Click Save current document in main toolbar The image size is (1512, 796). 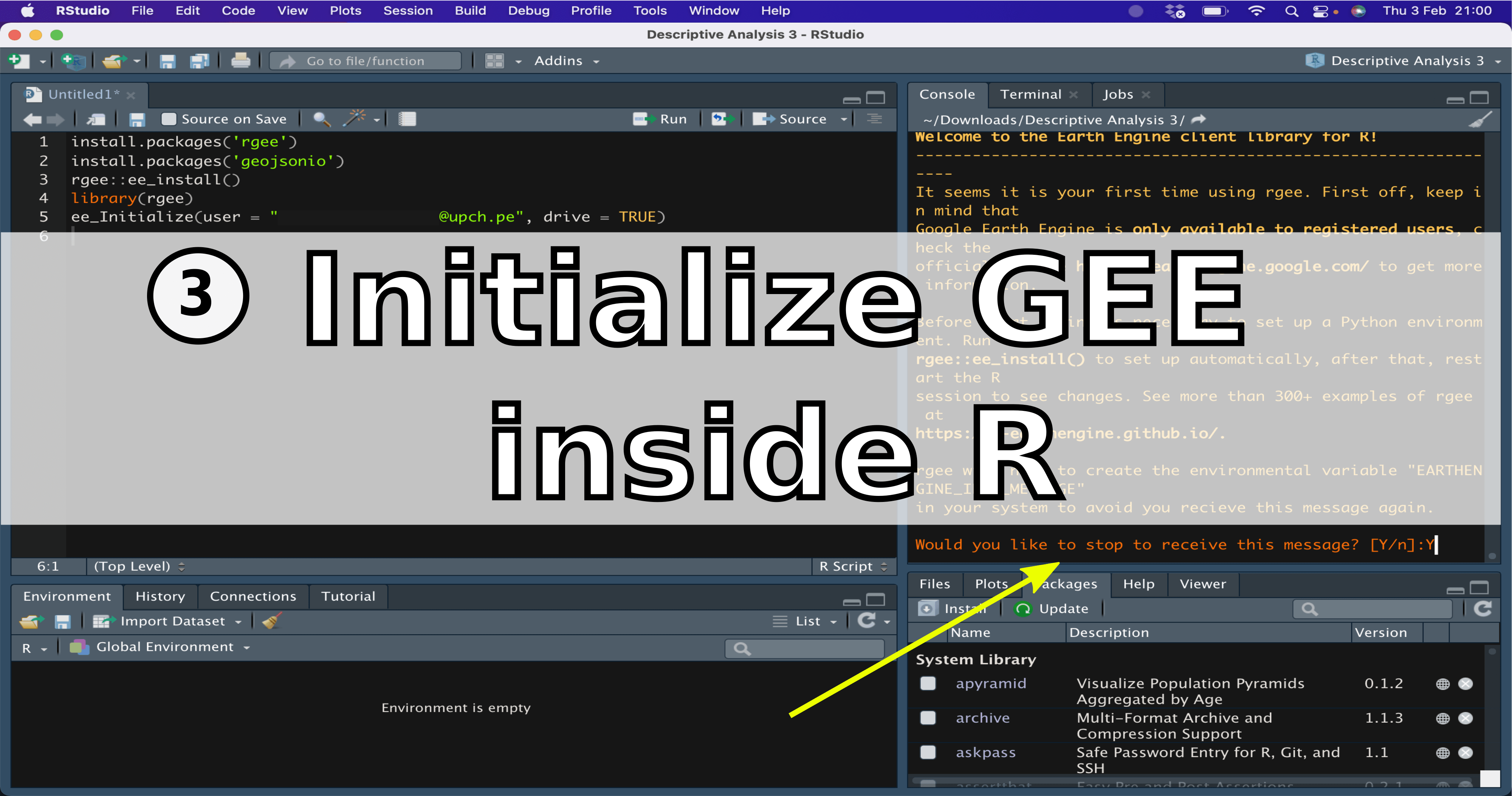[x=168, y=61]
